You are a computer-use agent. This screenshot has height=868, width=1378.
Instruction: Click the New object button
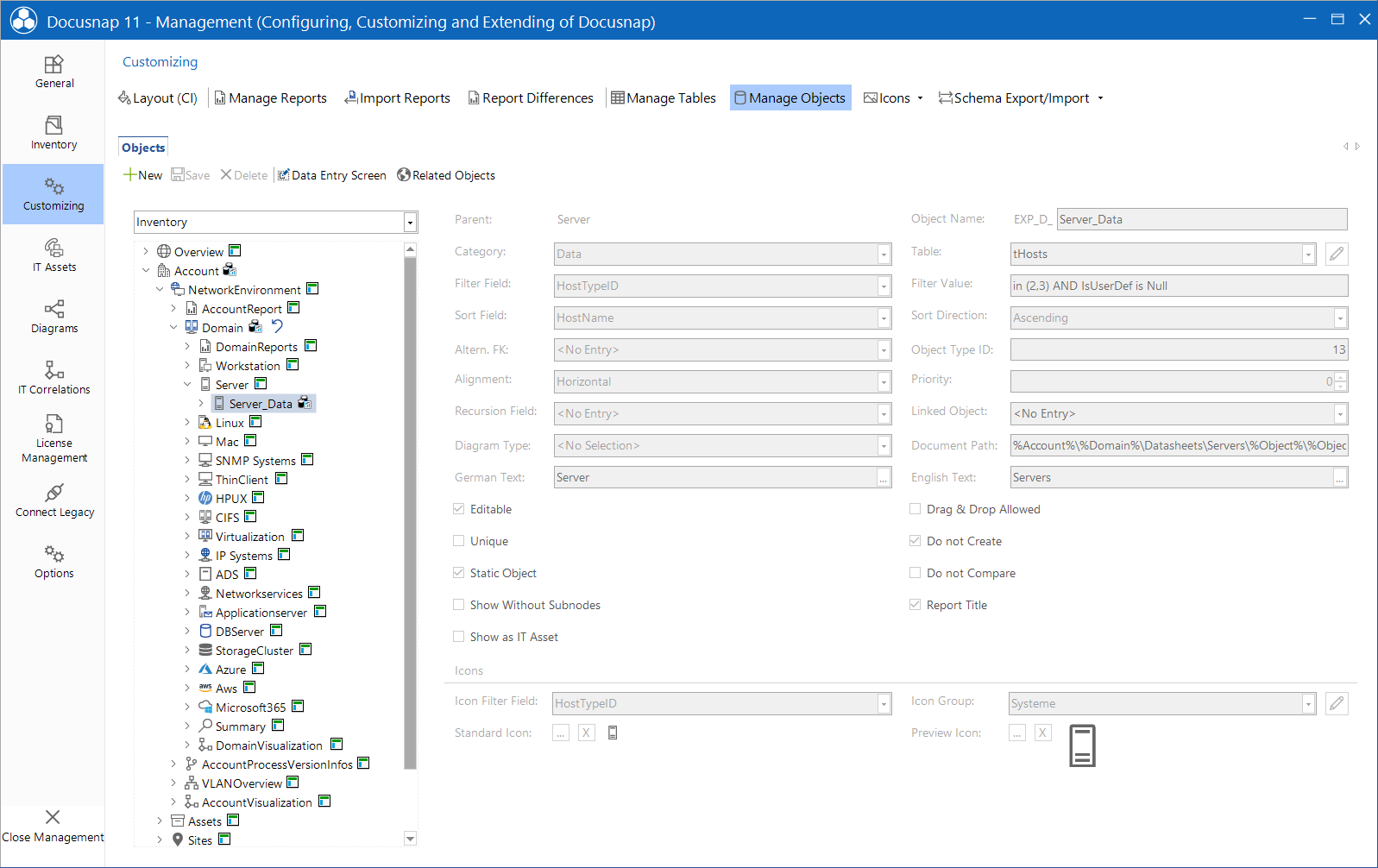[143, 175]
